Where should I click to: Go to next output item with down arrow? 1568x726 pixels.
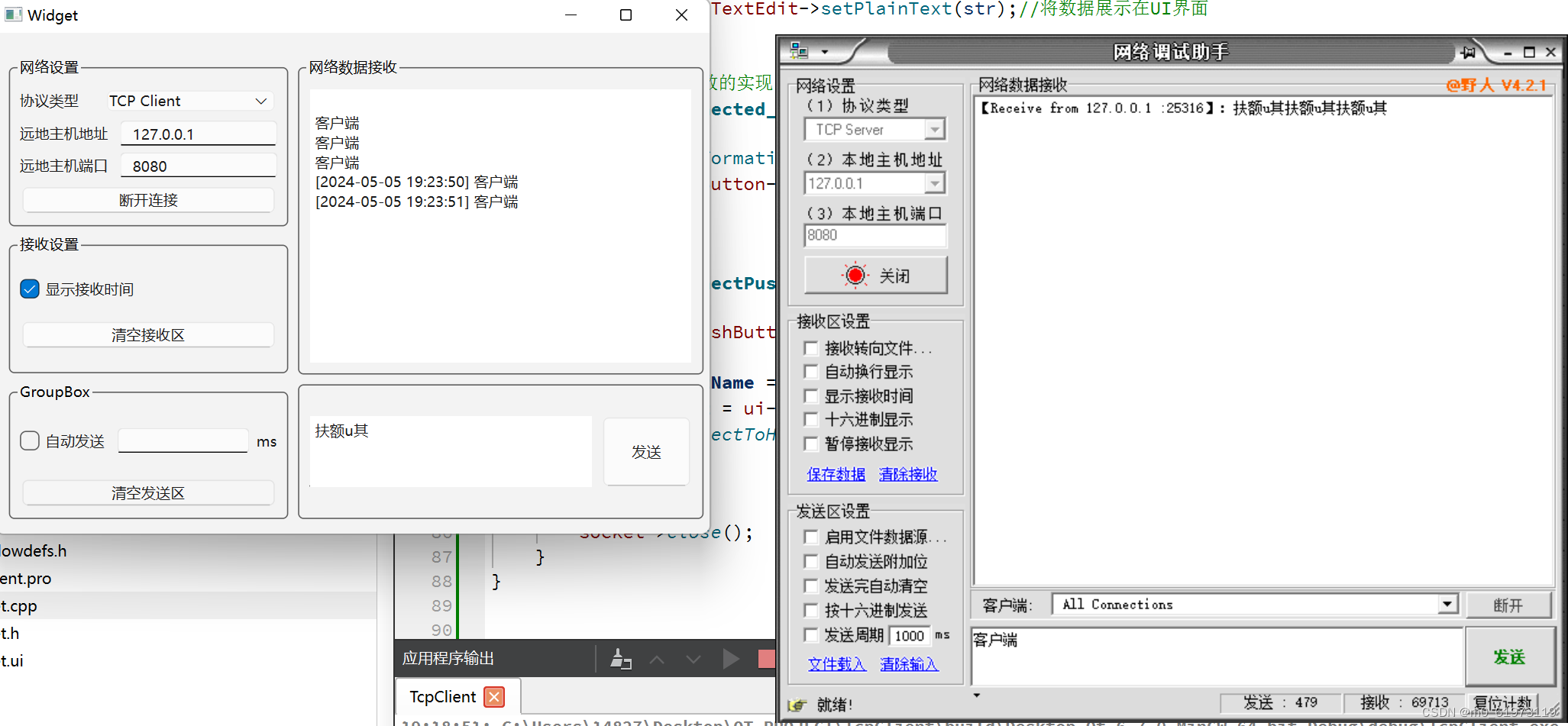(x=693, y=659)
